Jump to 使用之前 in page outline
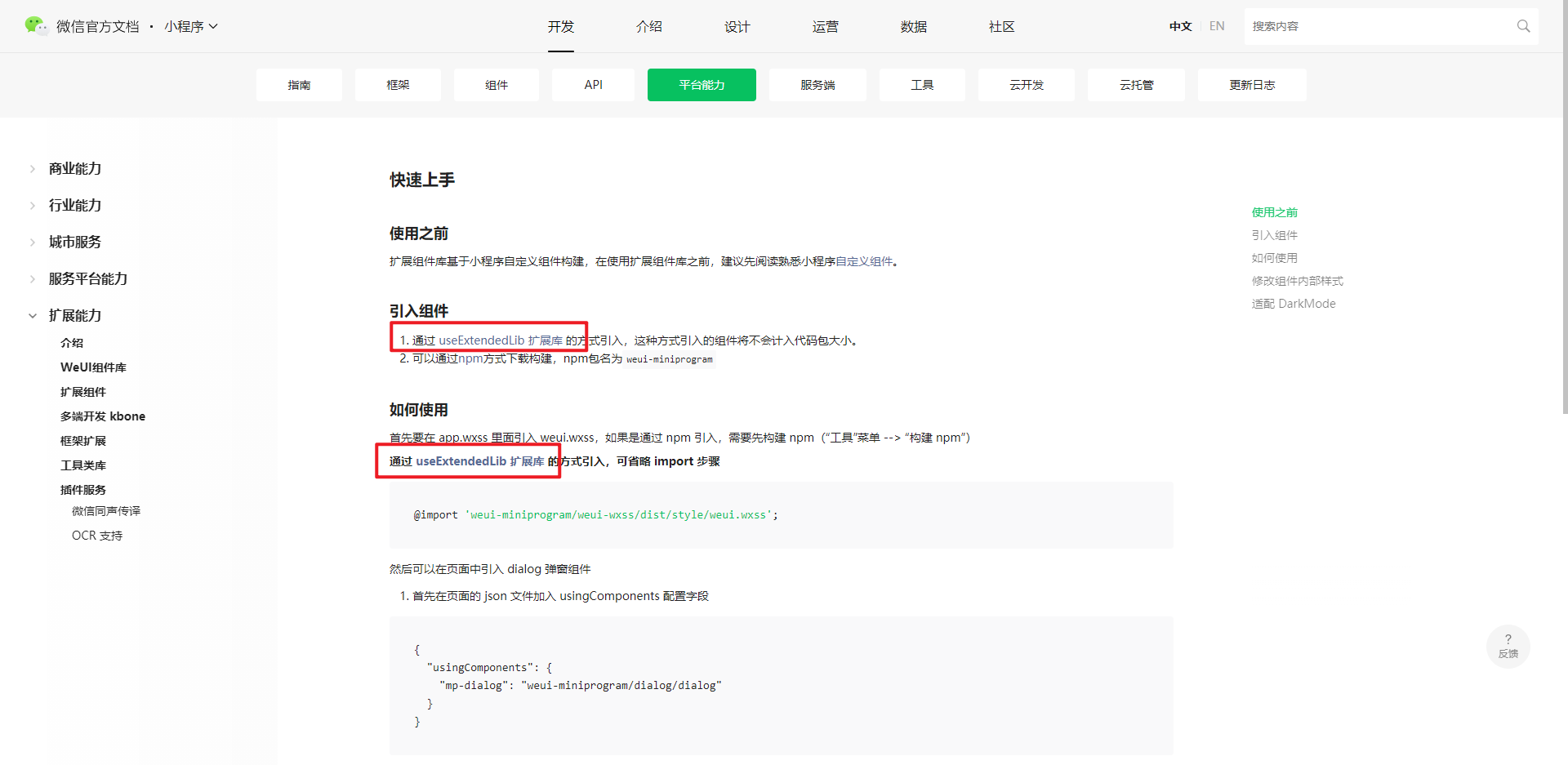Viewport: 1568px width, 765px height. click(x=1275, y=212)
